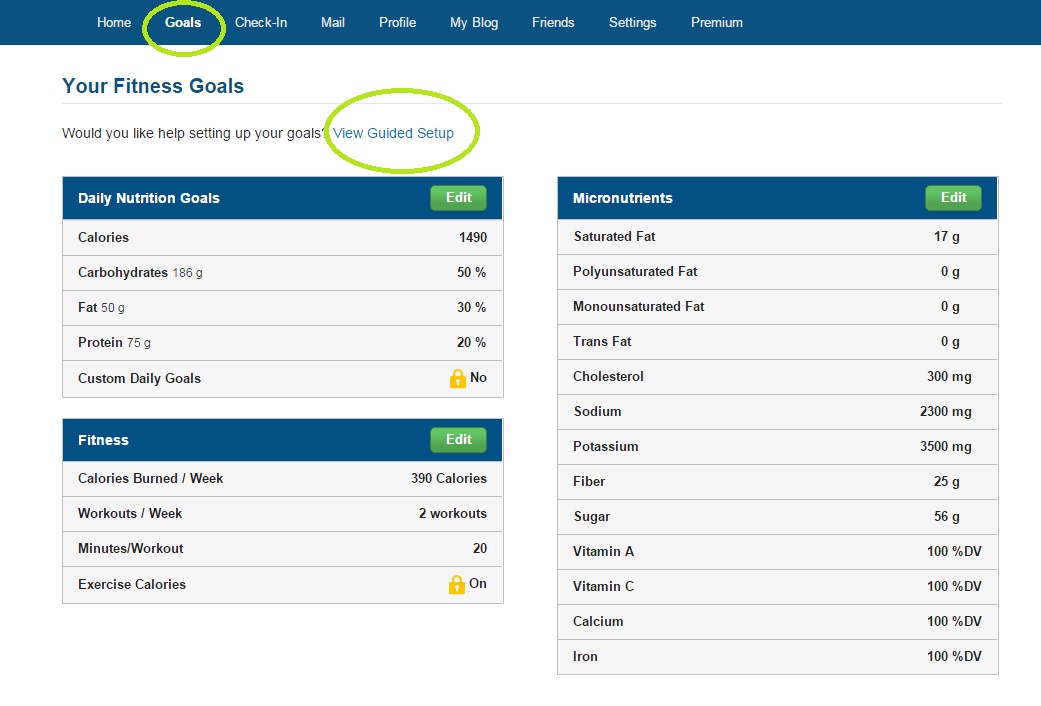Click the Micronutrients Edit button

click(953, 198)
